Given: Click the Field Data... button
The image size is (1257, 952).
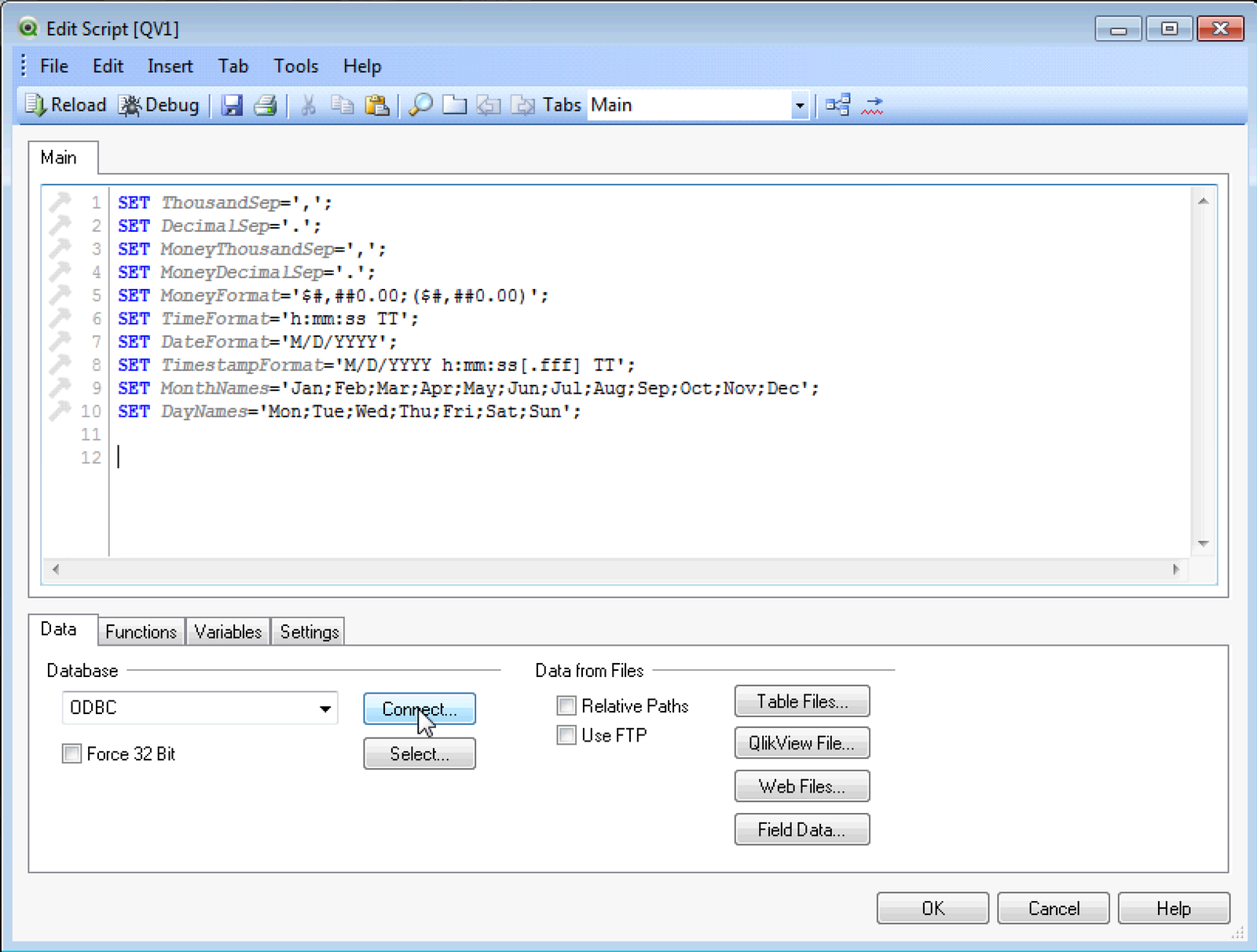Looking at the screenshot, I should pyautogui.click(x=802, y=829).
